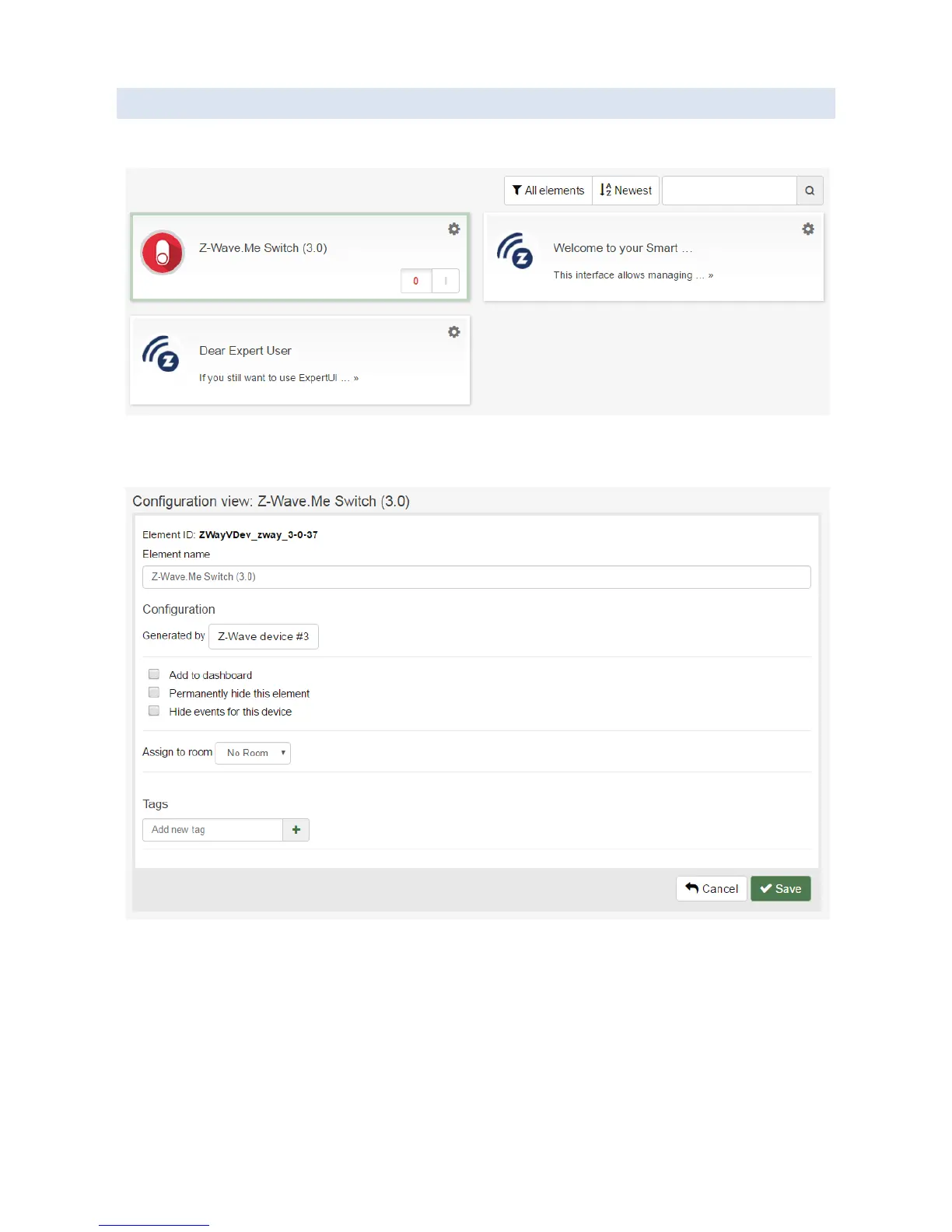Turn the switch off with the 0 button
This screenshot has width=952, height=1232.
point(416,281)
